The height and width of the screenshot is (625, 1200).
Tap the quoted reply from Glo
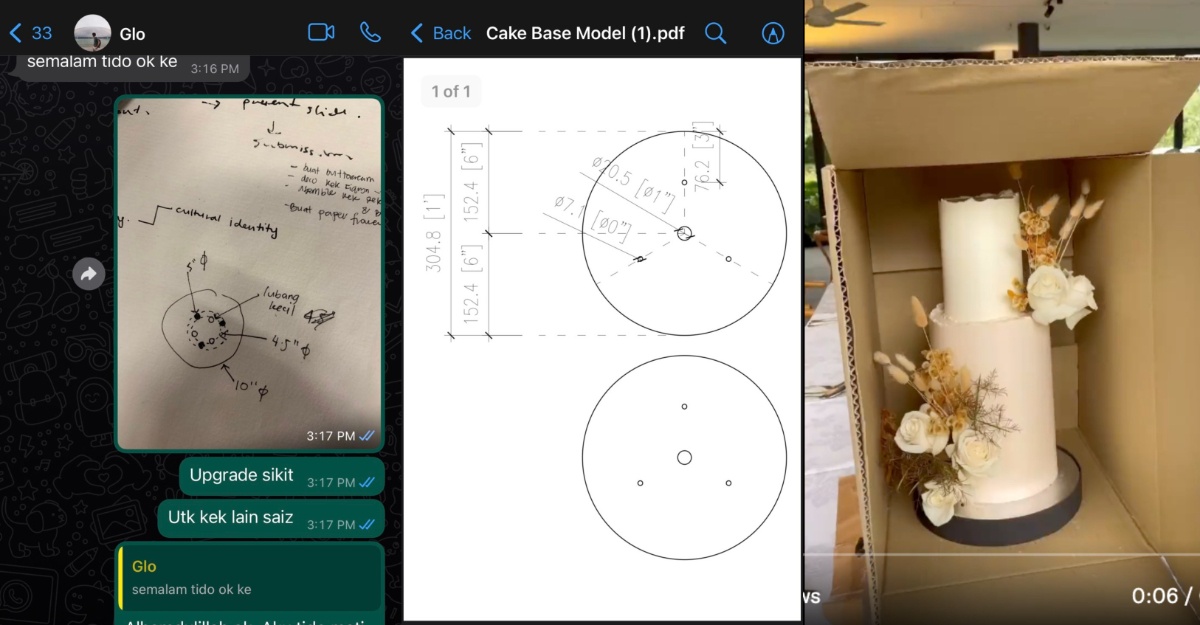click(x=250, y=578)
